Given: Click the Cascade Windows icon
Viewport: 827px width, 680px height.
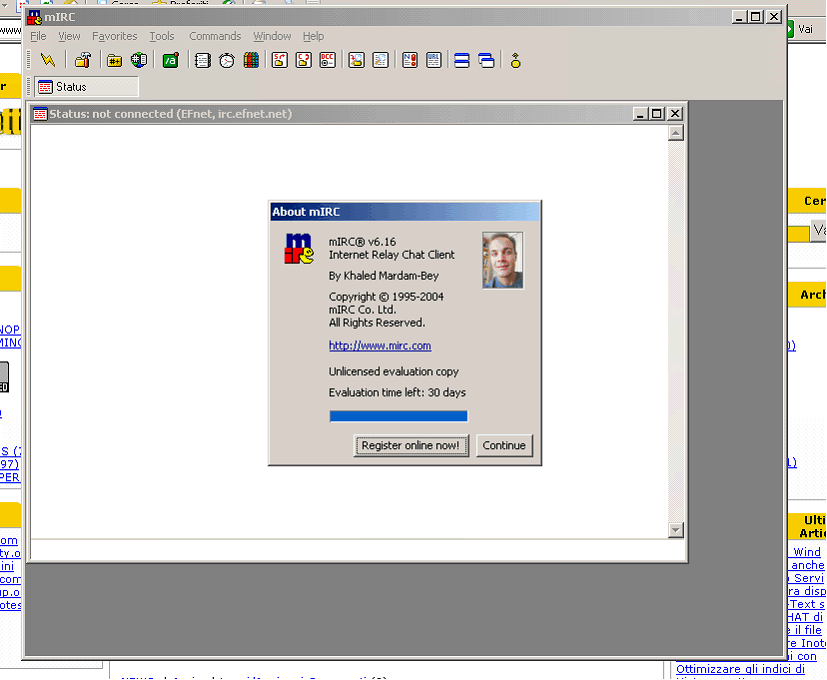Looking at the screenshot, I should [x=486, y=60].
